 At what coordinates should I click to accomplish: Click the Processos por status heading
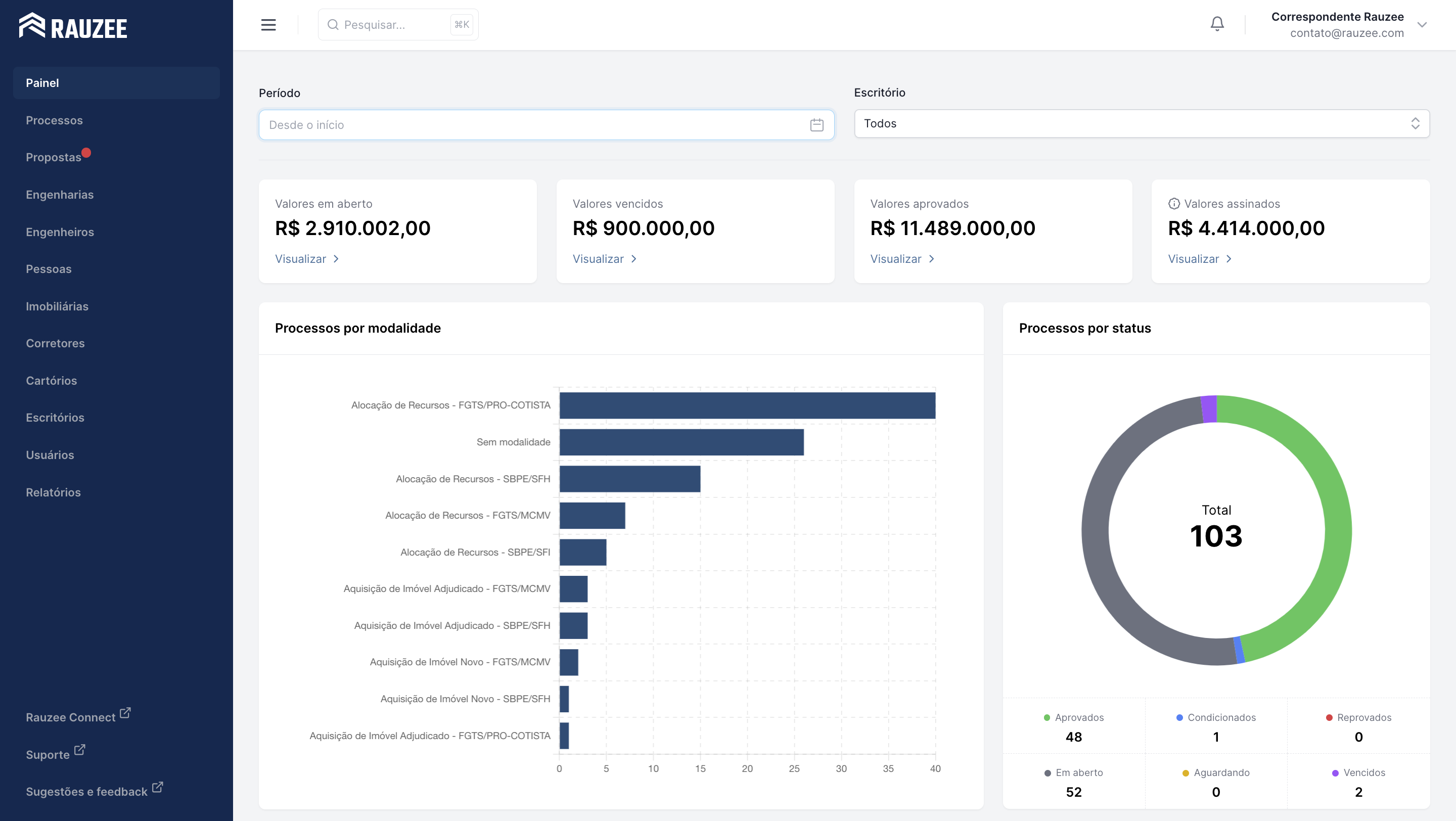(1084, 328)
